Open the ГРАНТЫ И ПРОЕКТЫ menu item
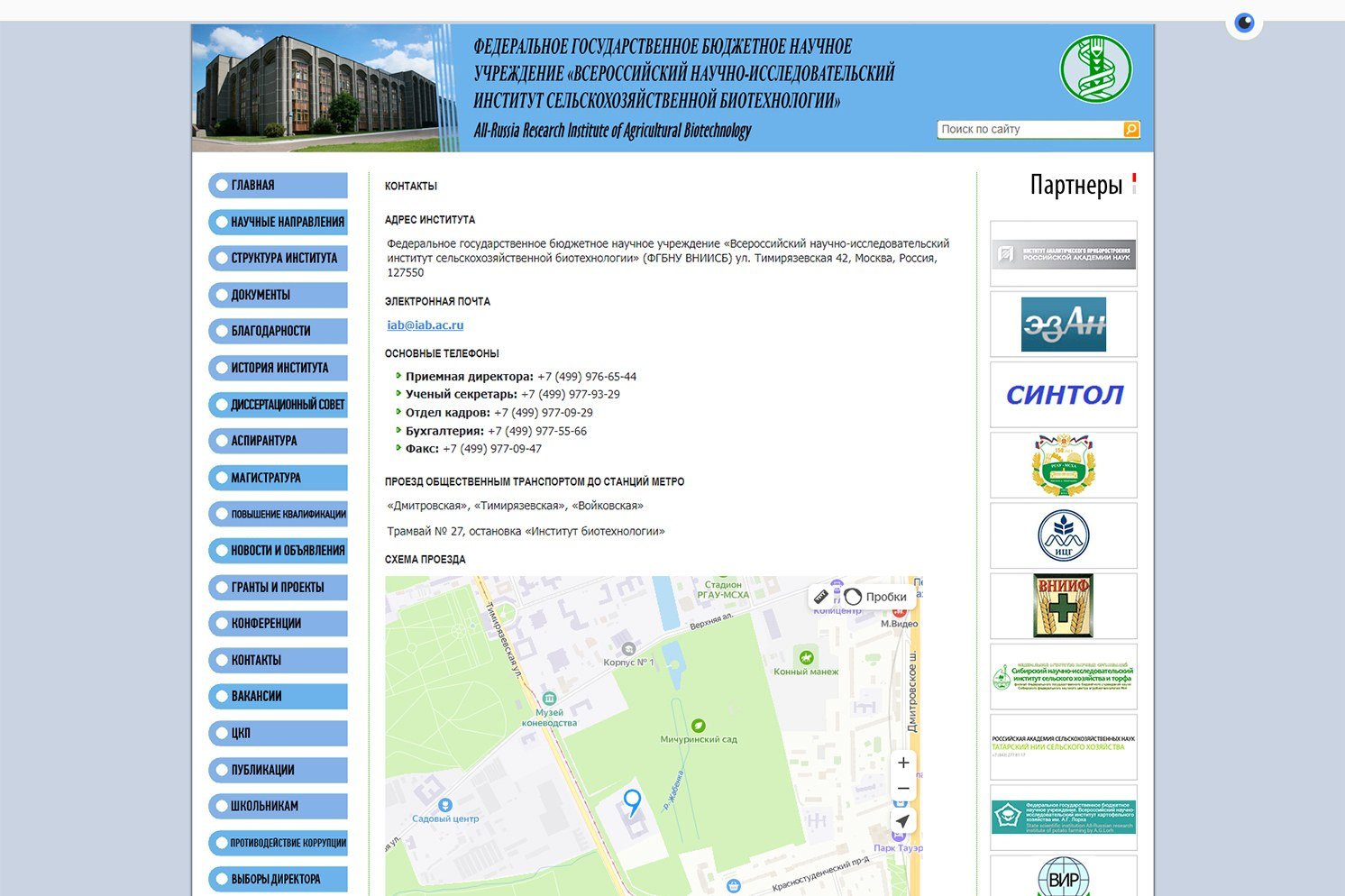 pos(278,587)
